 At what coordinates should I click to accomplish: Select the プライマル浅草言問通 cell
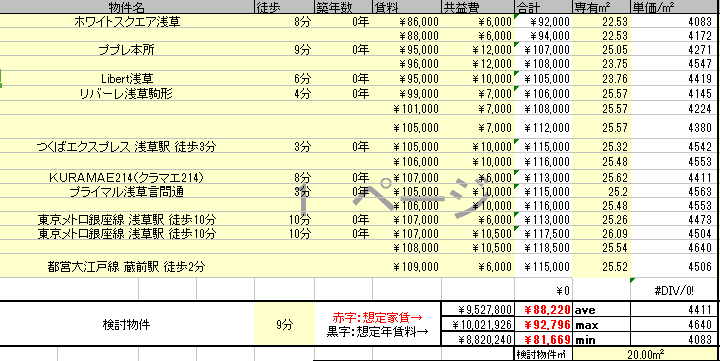(x=127, y=192)
